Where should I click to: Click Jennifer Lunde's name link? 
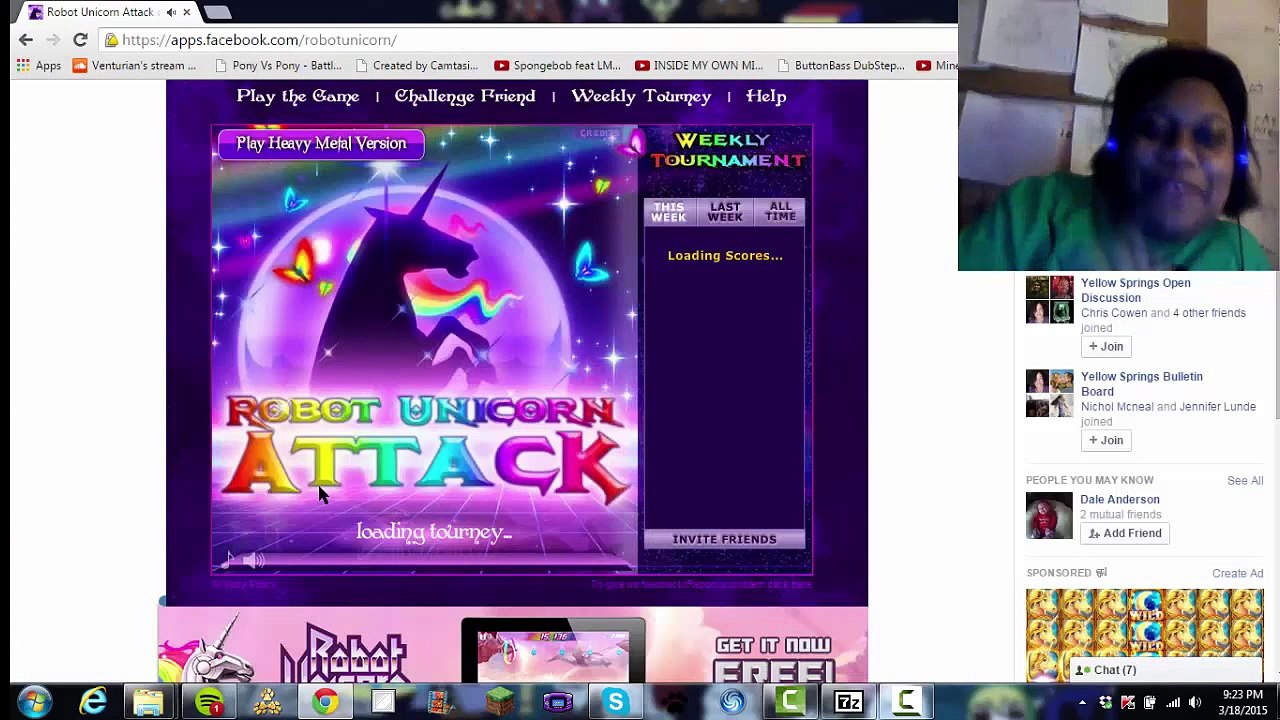pyautogui.click(x=1217, y=407)
